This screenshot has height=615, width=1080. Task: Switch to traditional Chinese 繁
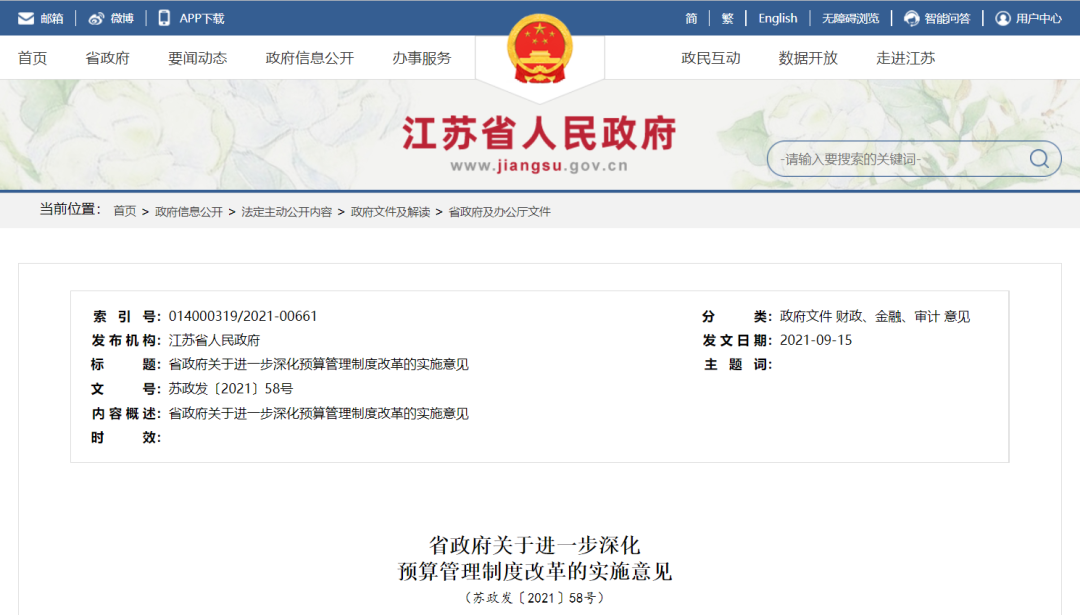[727, 19]
